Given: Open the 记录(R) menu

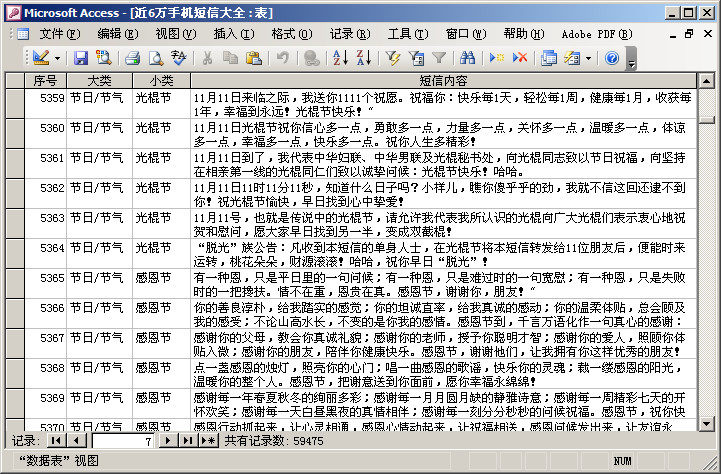Looking at the screenshot, I should (x=350, y=34).
